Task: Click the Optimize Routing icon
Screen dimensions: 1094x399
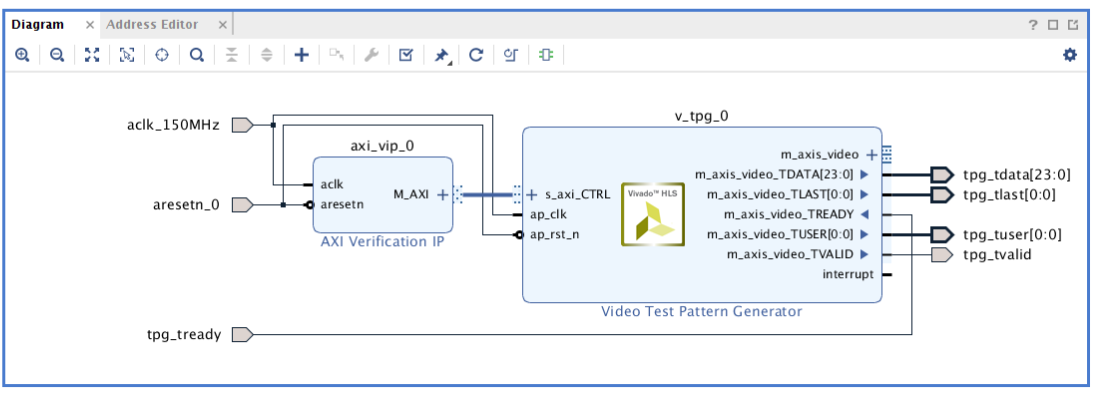Action: point(511,55)
